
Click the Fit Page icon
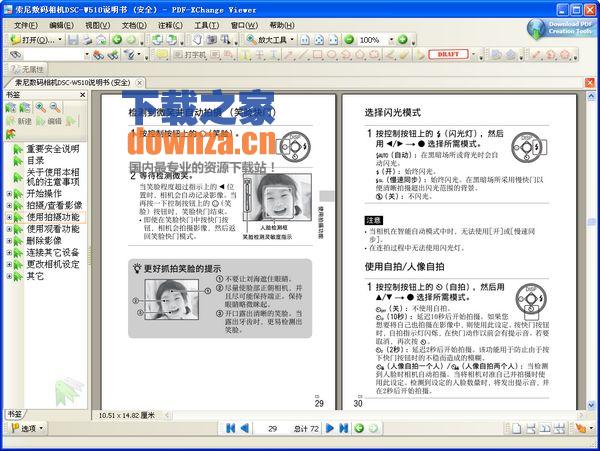(x=319, y=40)
